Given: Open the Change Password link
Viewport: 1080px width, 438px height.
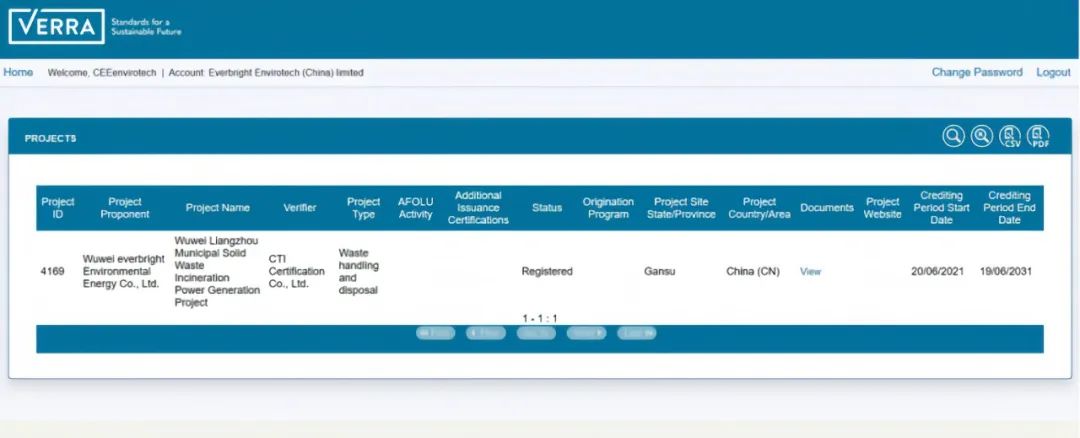Looking at the screenshot, I should click(977, 72).
